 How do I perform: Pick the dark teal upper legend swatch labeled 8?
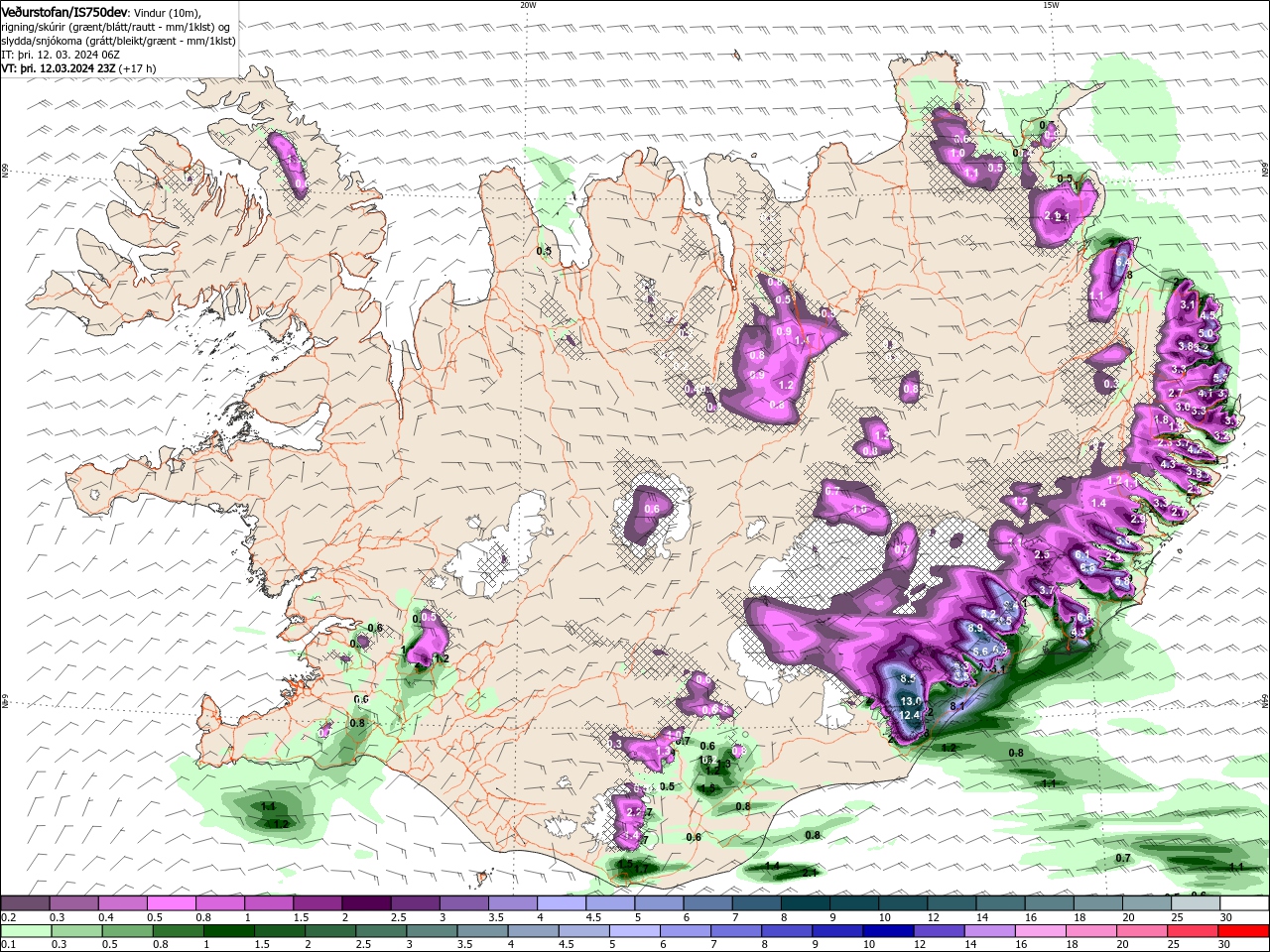(806, 902)
